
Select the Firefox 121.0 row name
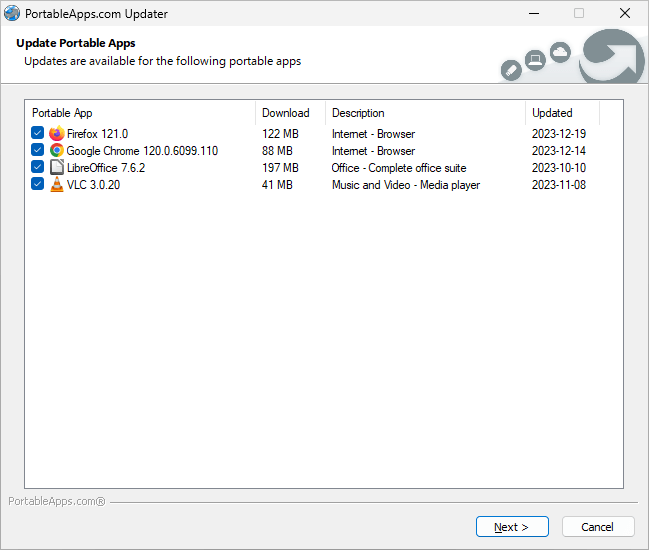(x=97, y=134)
